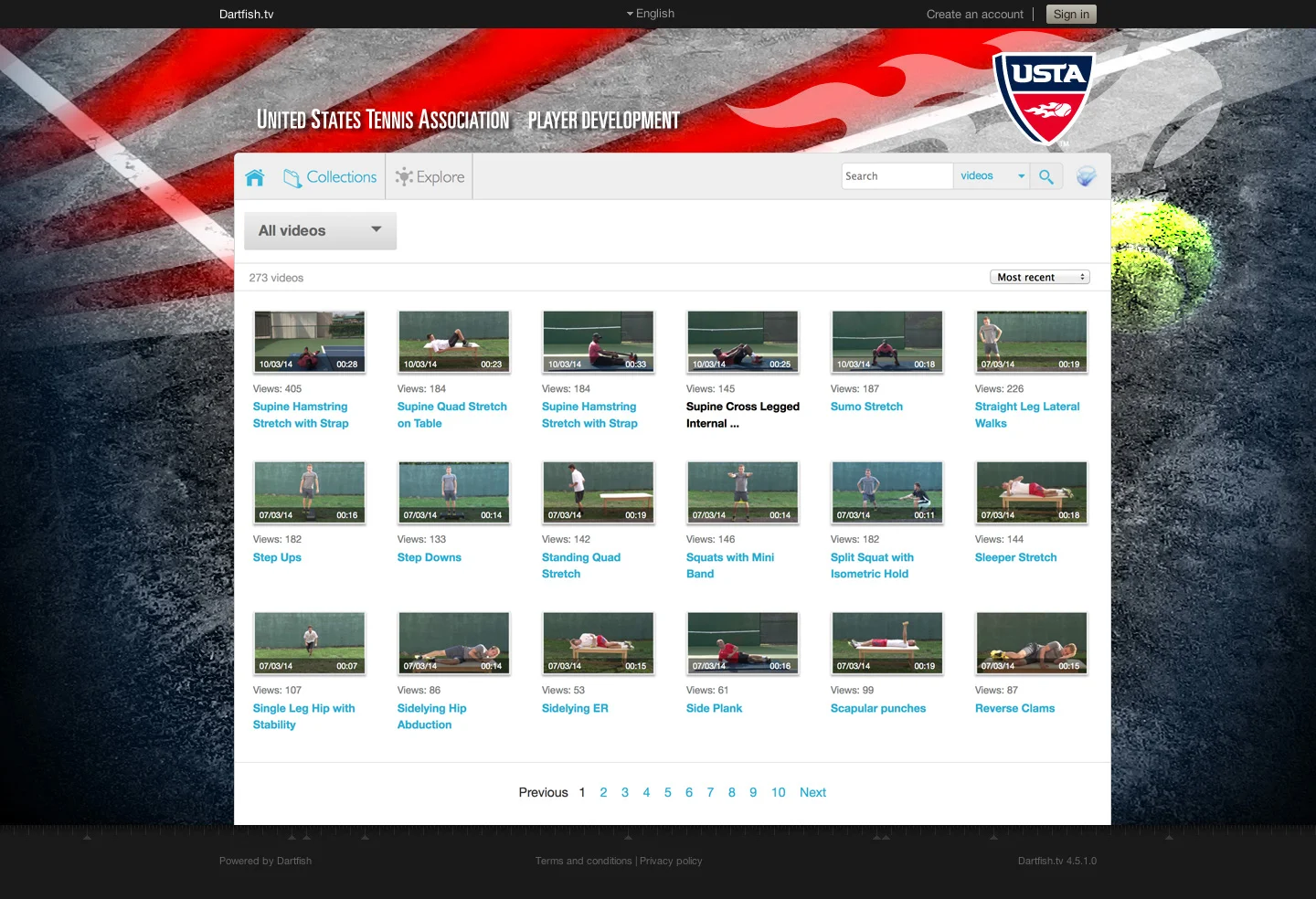Viewport: 1316px width, 899px height.
Task: Click the Sleeper Stretch title link
Action: (1015, 557)
